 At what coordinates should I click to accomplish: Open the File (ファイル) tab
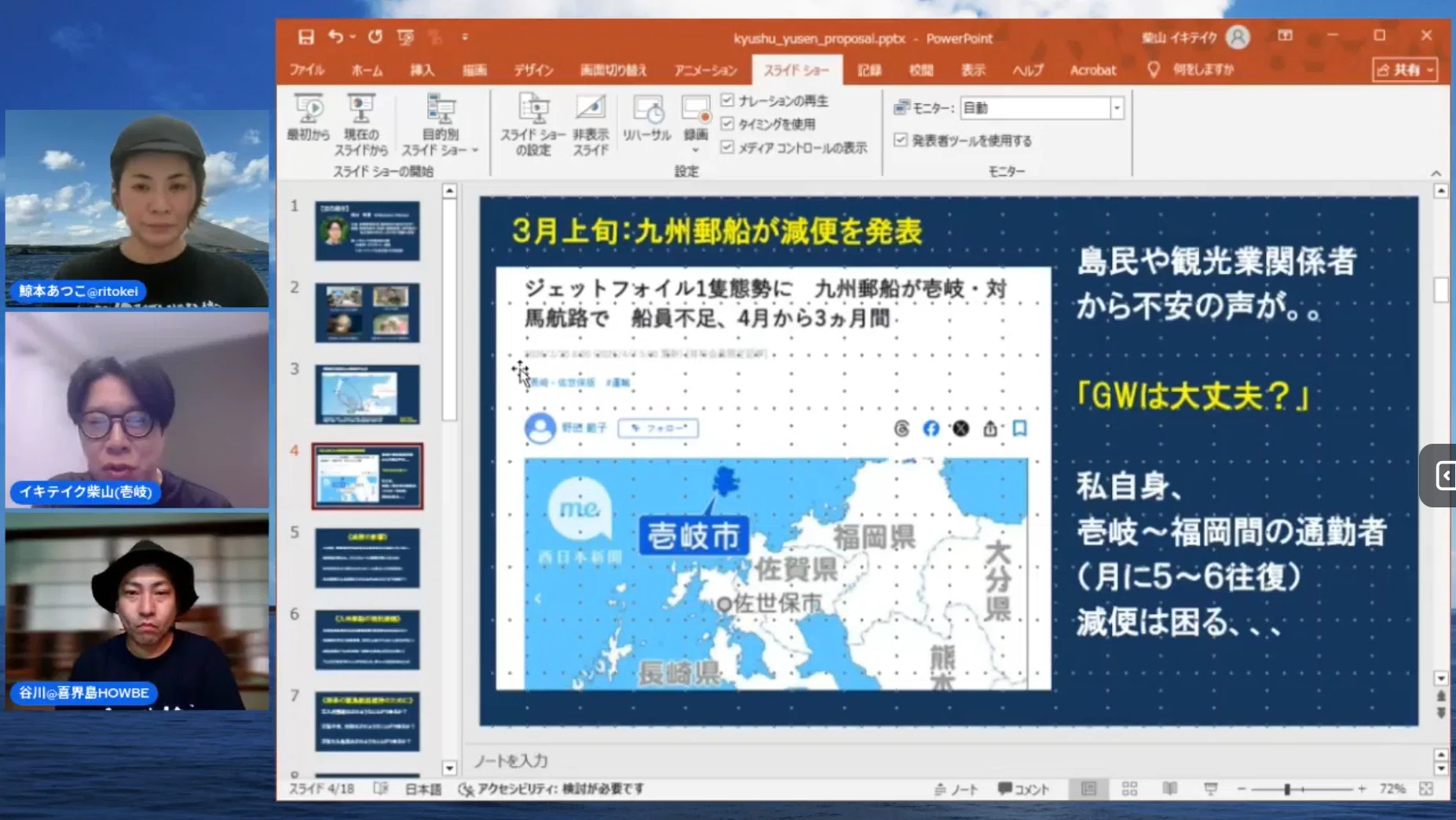click(307, 70)
